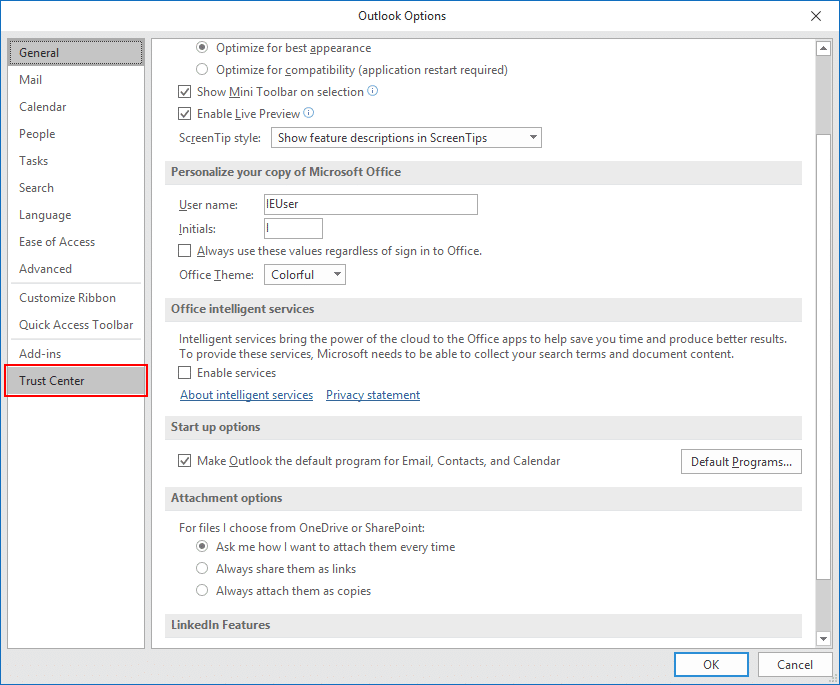Click the User name text field
This screenshot has width=840, height=685.
[370, 205]
